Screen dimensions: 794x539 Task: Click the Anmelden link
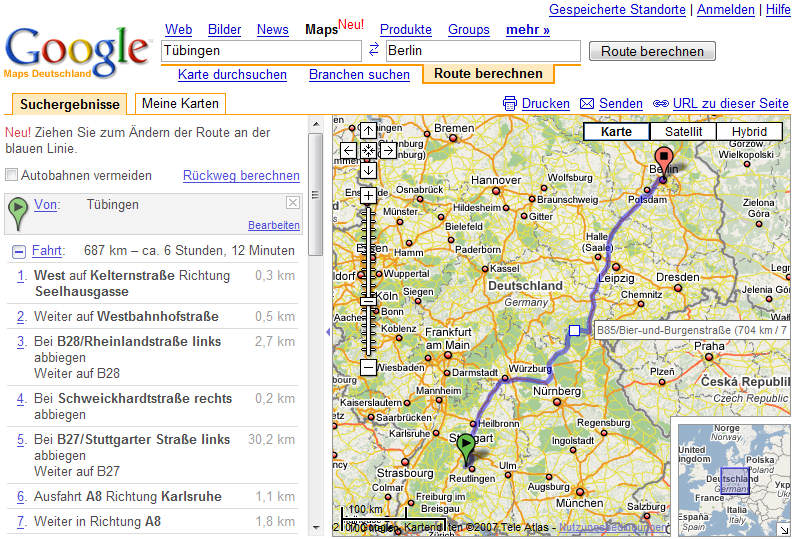[x=726, y=10]
